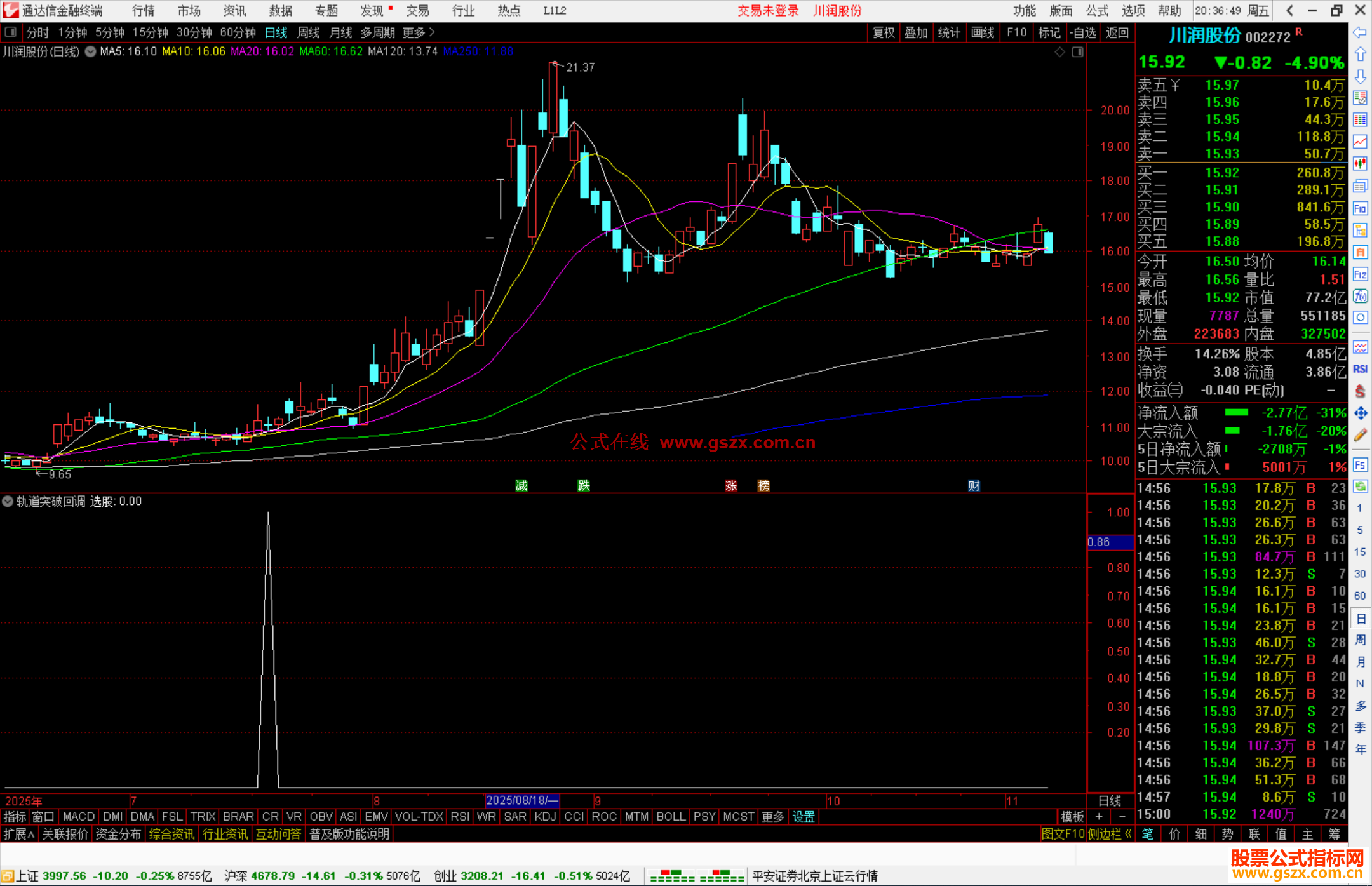Toggle the panel icon left of 分时
This screenshot has width=1372, height=886.
(10, 32)
